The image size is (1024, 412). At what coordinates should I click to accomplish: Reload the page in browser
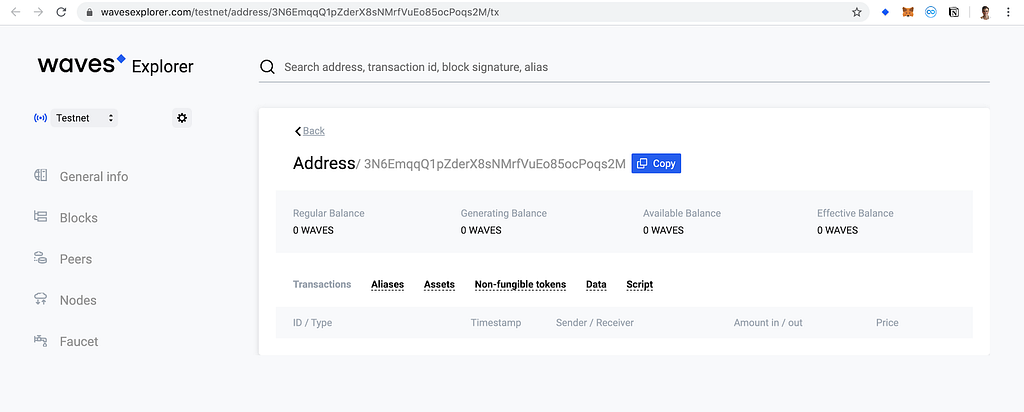pos(61,12)
